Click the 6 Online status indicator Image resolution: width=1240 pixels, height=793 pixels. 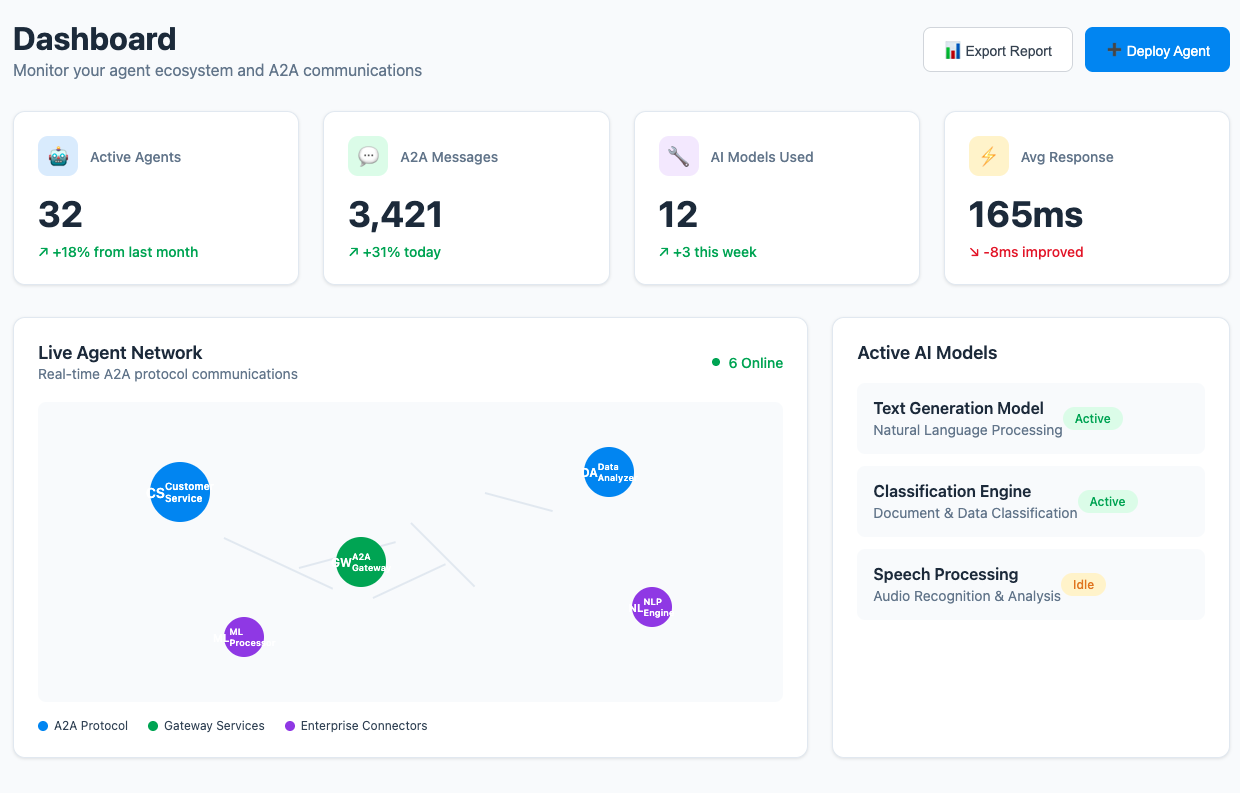pos(747,363)
